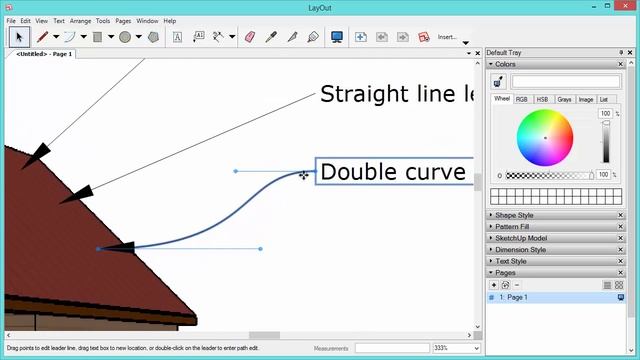640x360 pixels.
Task: Open Circle tool dropdown arrow
Action: tap(139, 37)
